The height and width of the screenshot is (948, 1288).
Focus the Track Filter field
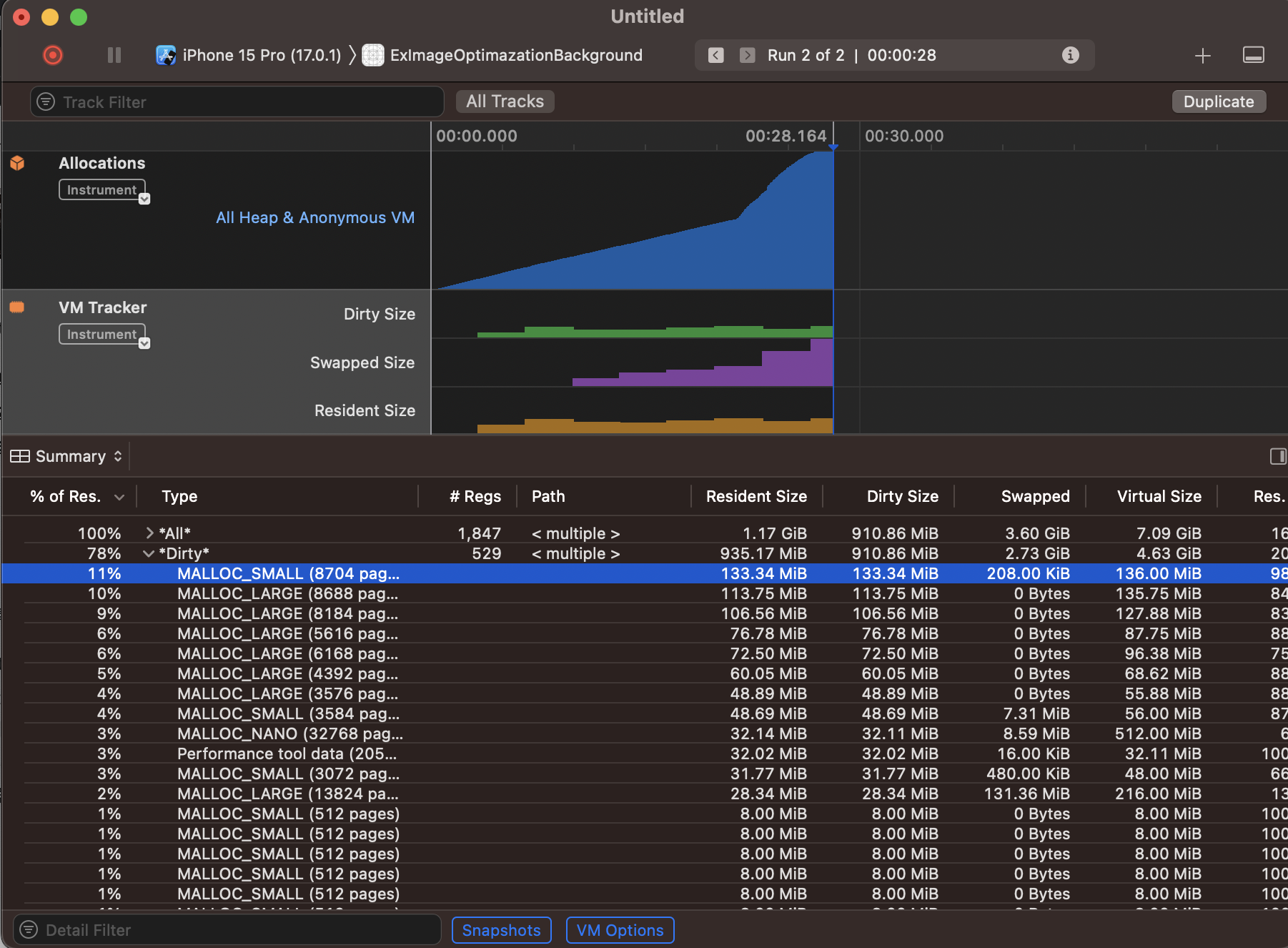click(x=237, y=102)
